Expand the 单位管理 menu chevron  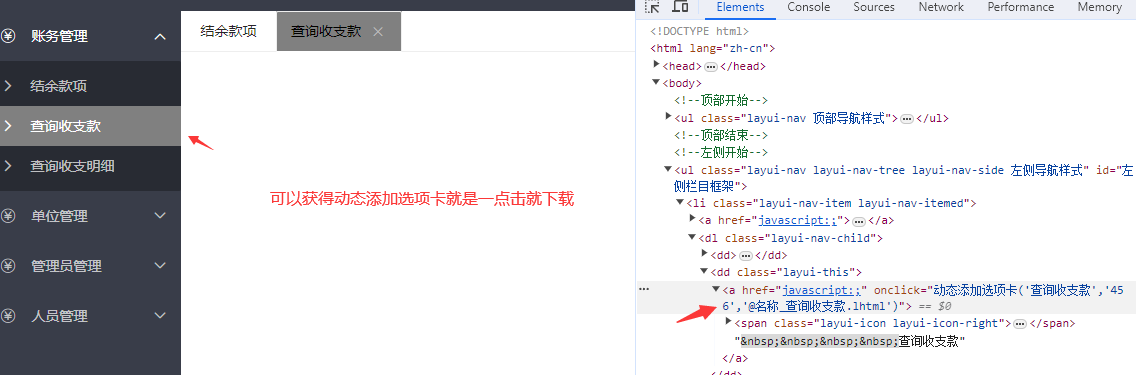pos(160,216)
